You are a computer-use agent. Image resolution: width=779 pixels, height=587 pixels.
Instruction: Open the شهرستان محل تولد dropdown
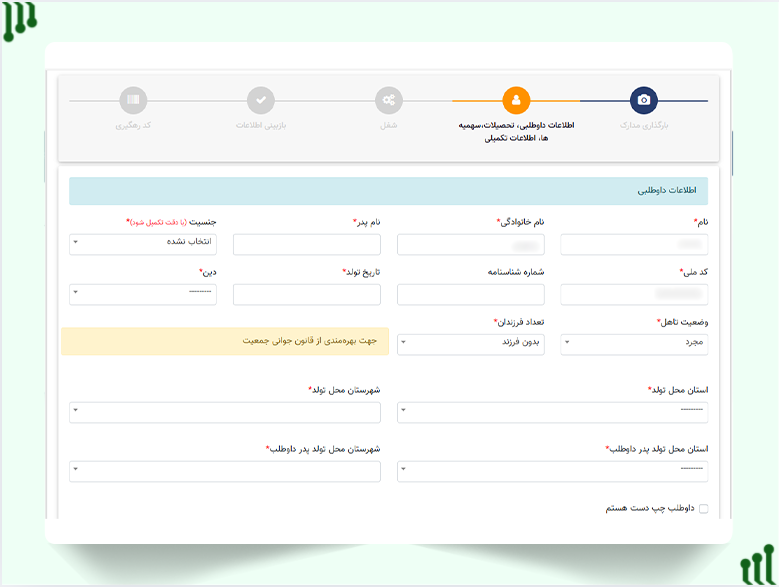pyautogui.click(x=225, y=413)
